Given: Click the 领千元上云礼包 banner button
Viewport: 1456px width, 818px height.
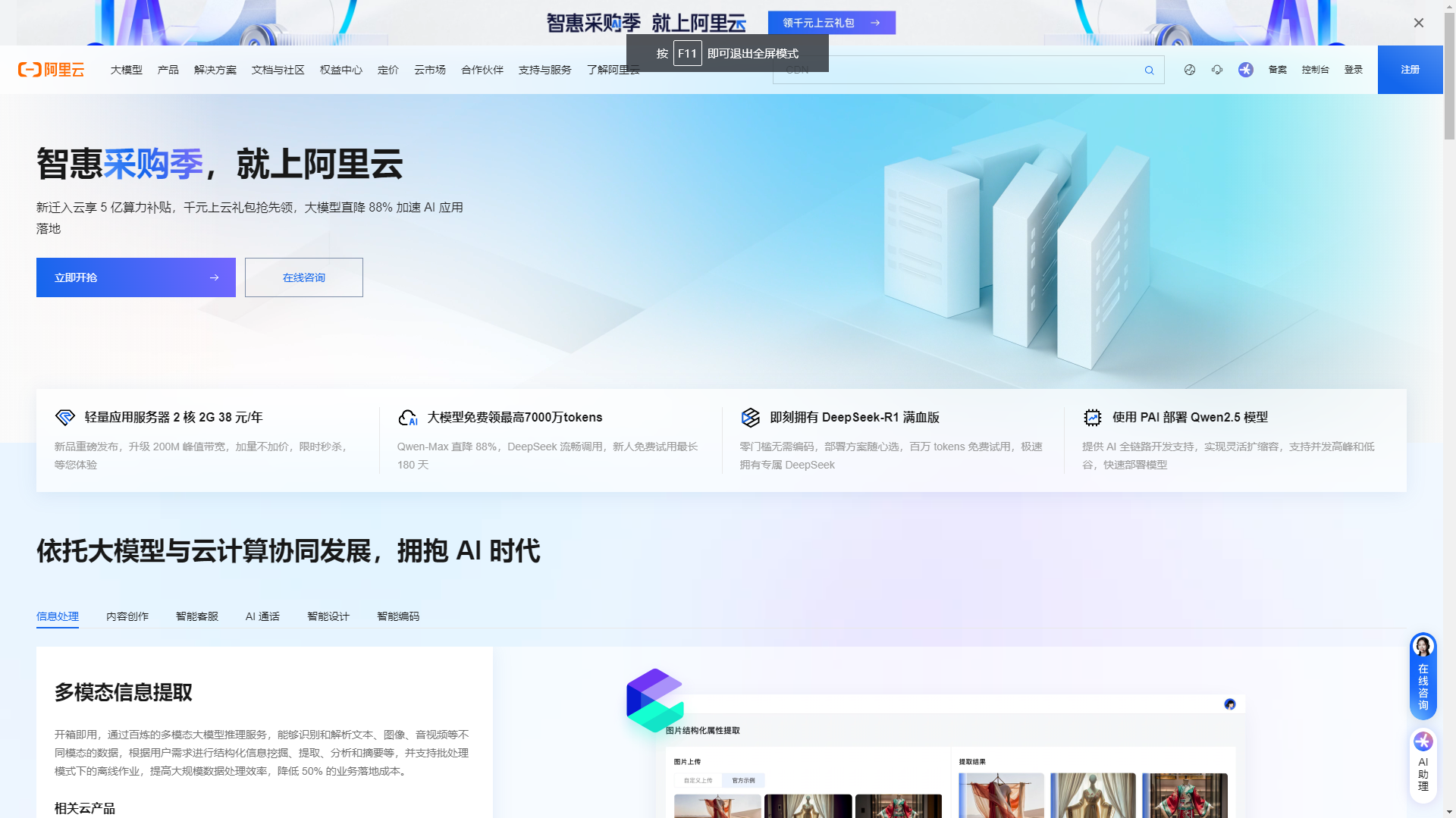Looking at the screenshot, I should (831, 23).
